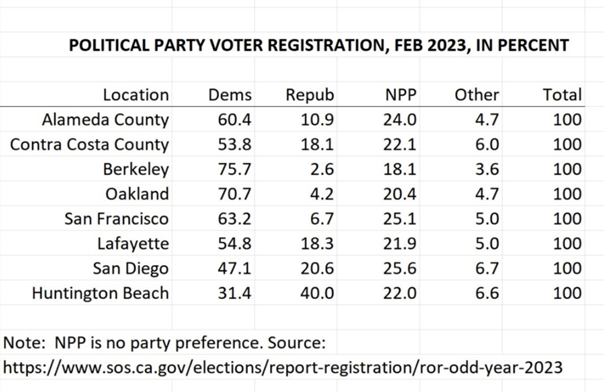Select the table title cell
The image size is (604, 392).
coord(319,45)
